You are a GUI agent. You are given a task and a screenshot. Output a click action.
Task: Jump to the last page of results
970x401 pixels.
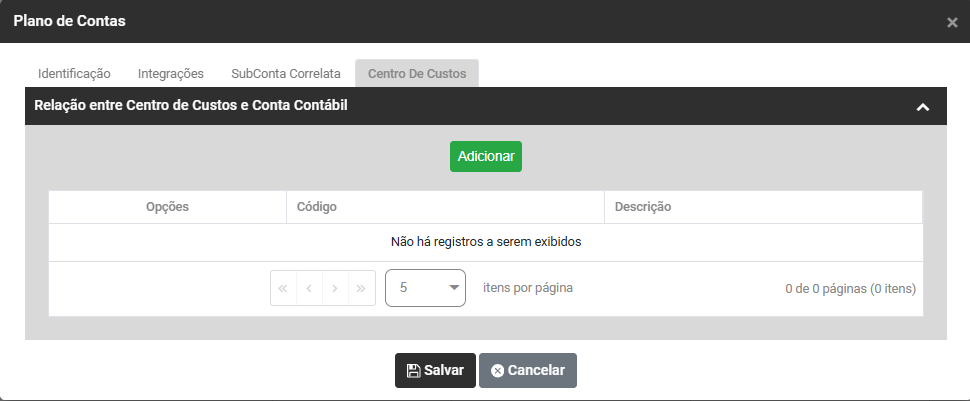361,288
